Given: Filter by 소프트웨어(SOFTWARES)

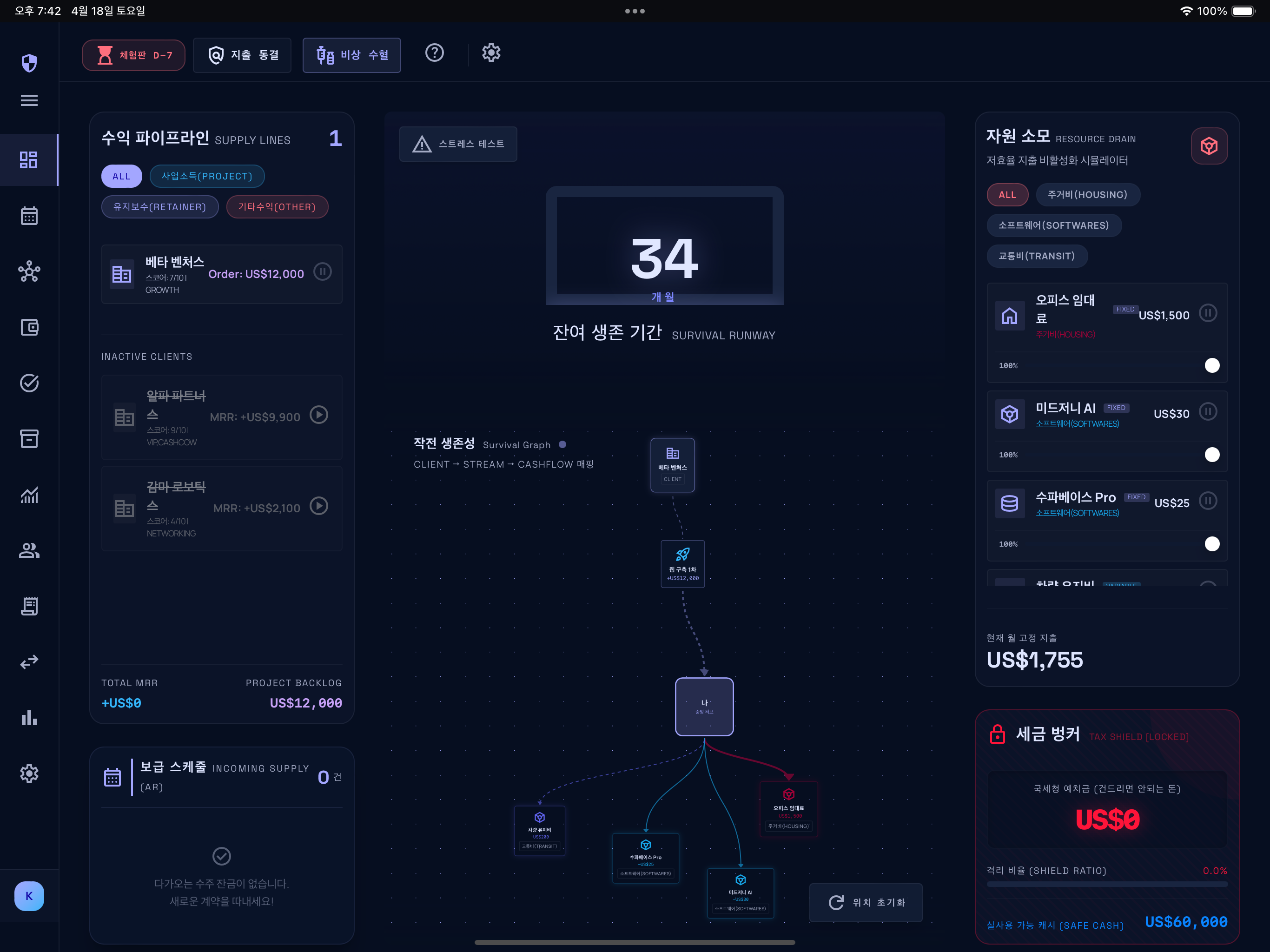Looking at the screenshot, I should (1053, 225).
